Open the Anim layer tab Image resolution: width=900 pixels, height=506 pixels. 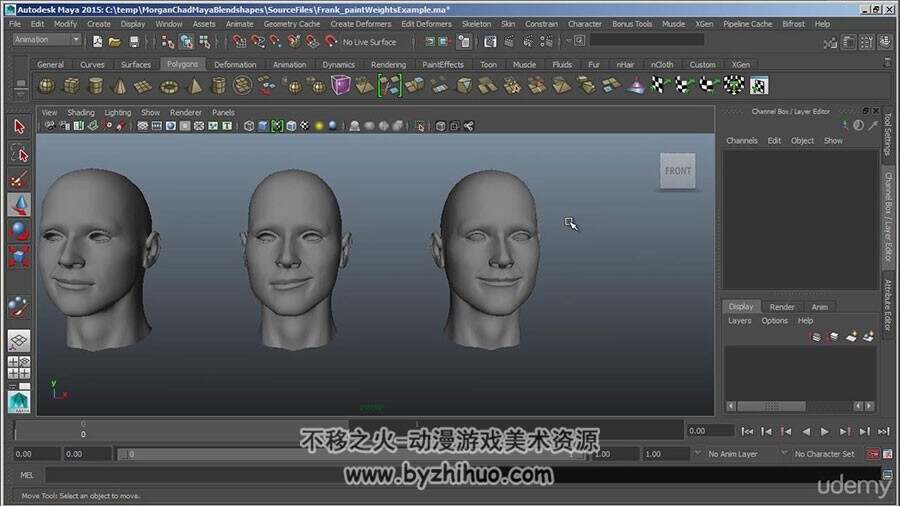point(820,307)
